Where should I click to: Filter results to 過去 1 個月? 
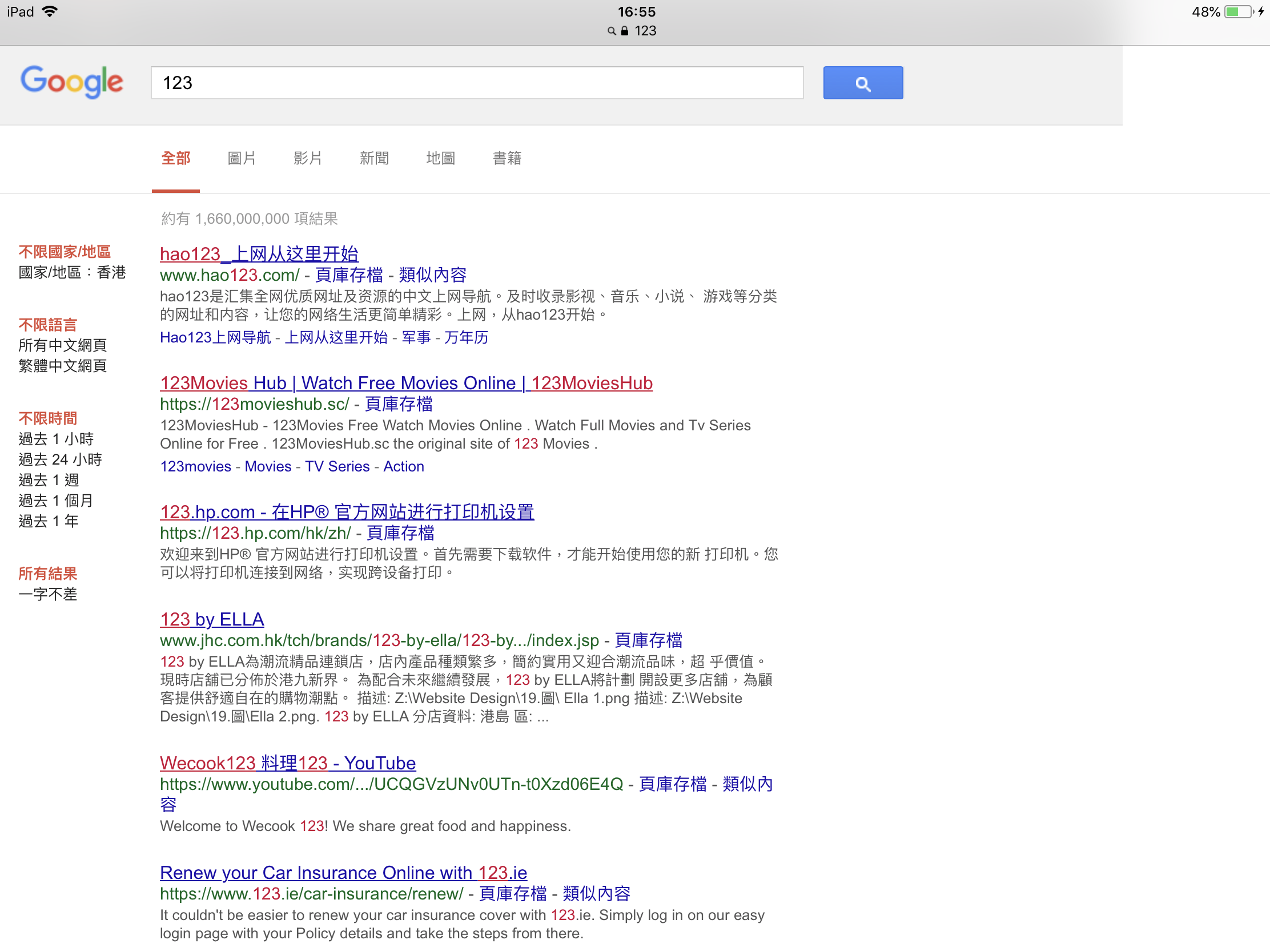pyautogui.click(x=56, y=501)
